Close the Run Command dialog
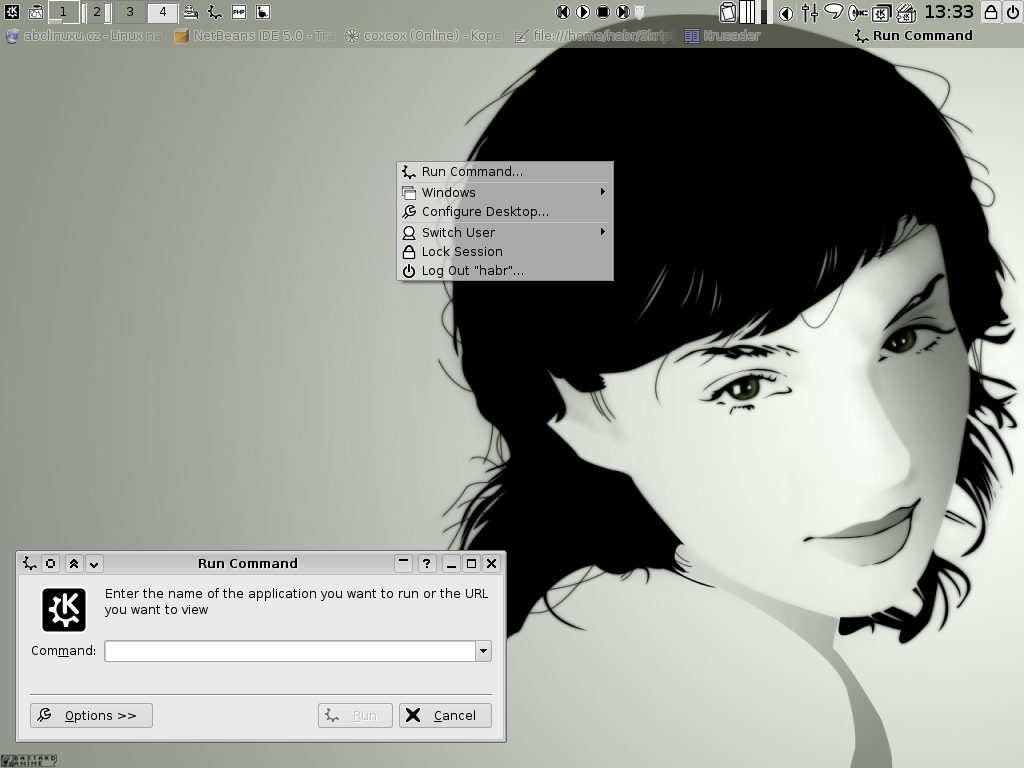 pyautogui.click(x=492, y=563)
